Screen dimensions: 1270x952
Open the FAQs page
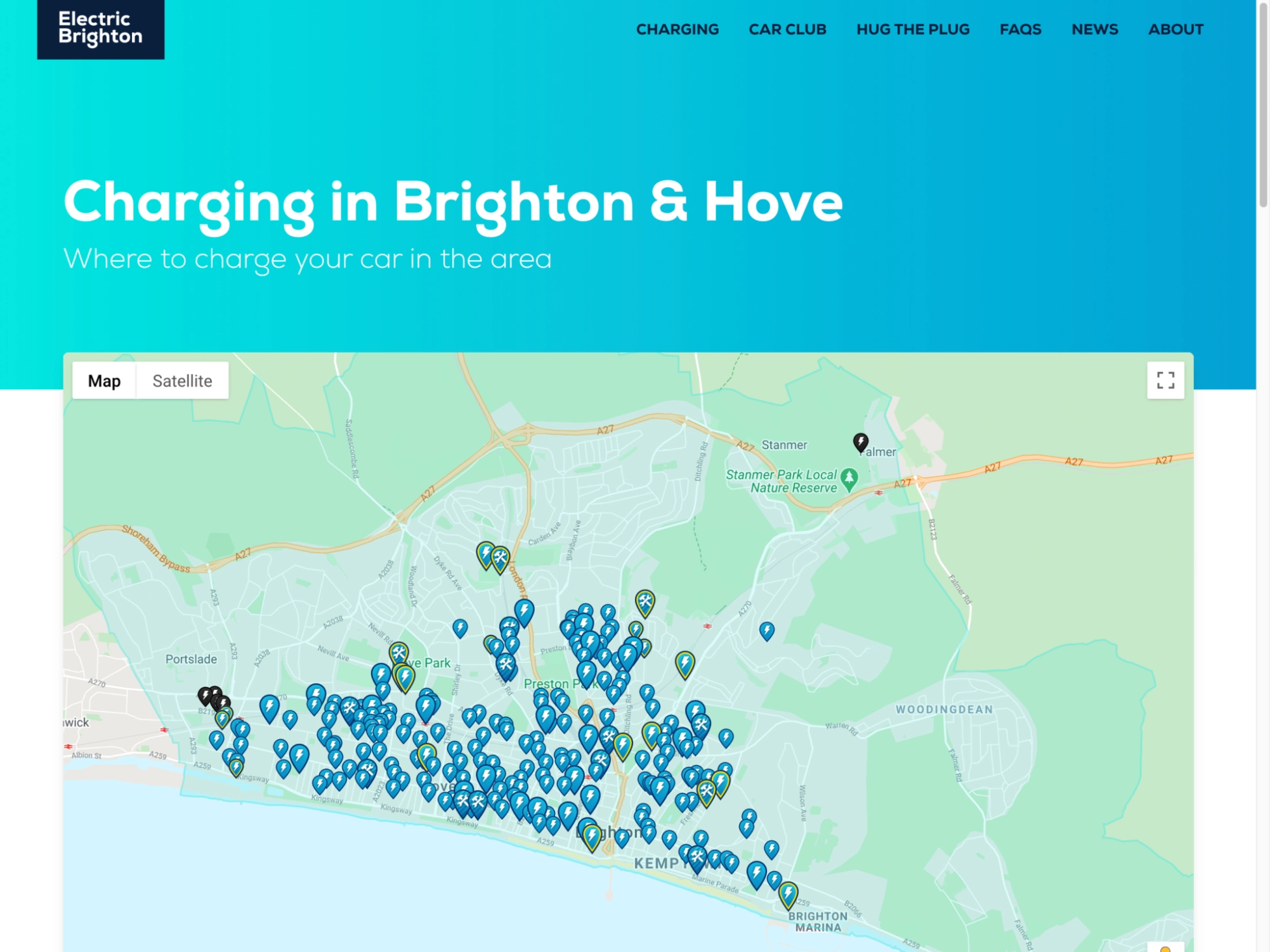click(x=1020, y=29)
